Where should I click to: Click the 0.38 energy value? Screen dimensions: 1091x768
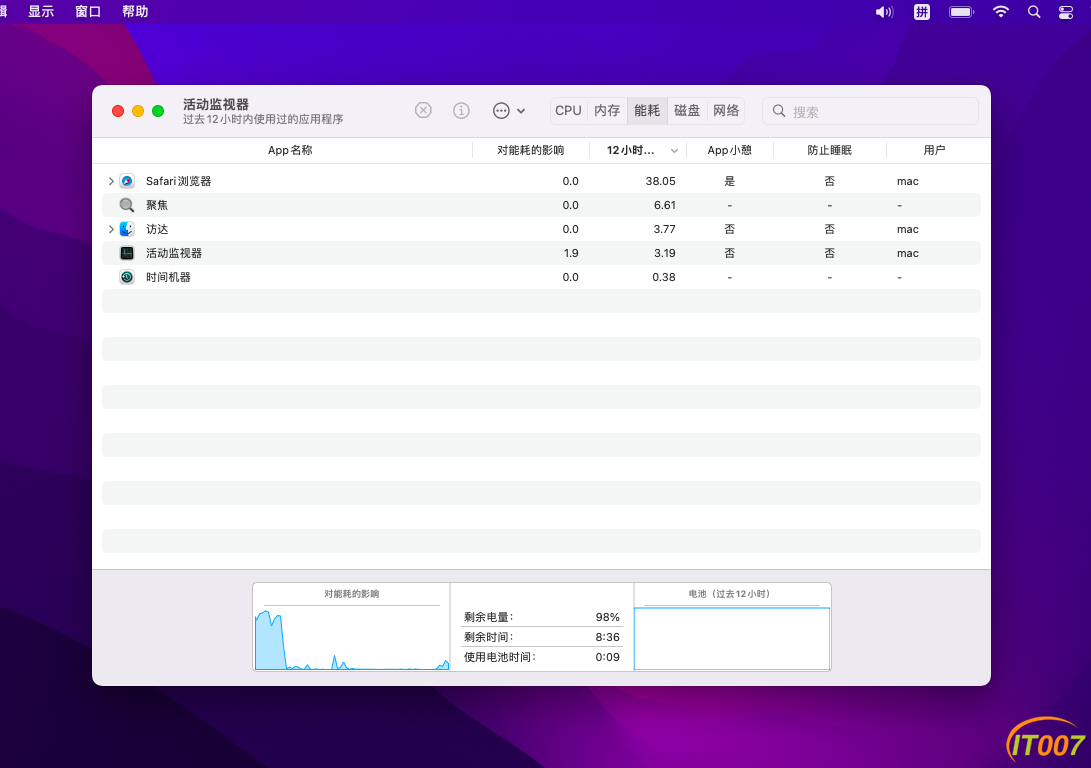pos(664,277)
